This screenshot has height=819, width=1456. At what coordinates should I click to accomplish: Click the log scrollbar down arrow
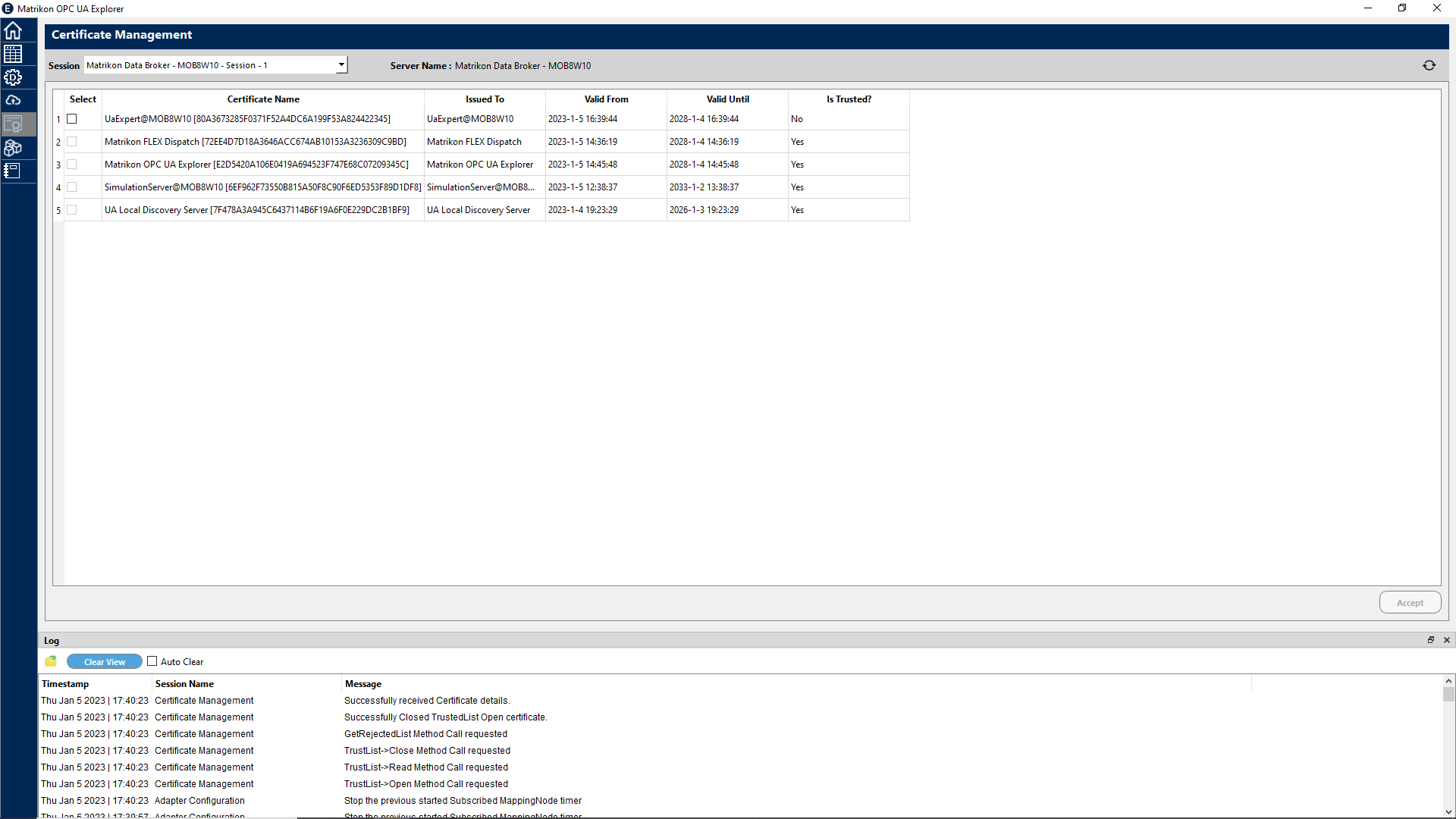tap(1448, 812)
